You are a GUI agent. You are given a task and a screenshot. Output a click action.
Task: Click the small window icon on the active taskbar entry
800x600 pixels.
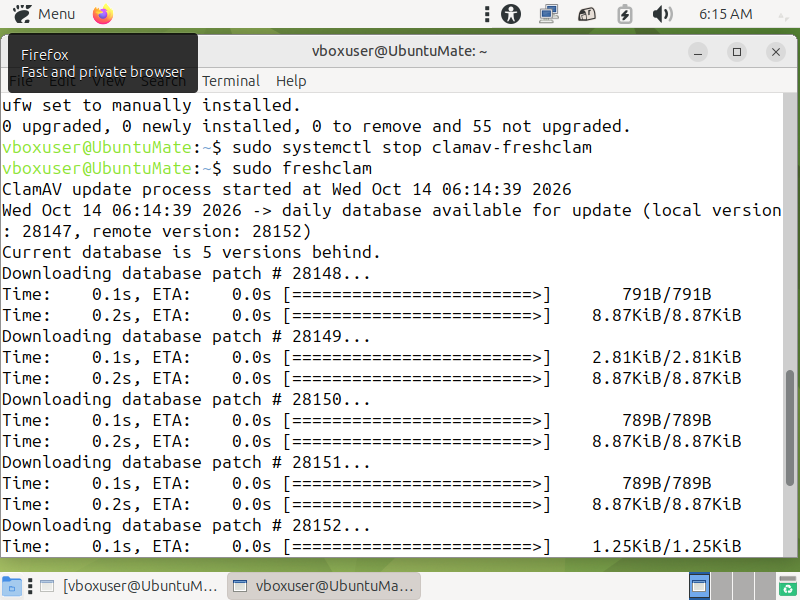(240, 586)
